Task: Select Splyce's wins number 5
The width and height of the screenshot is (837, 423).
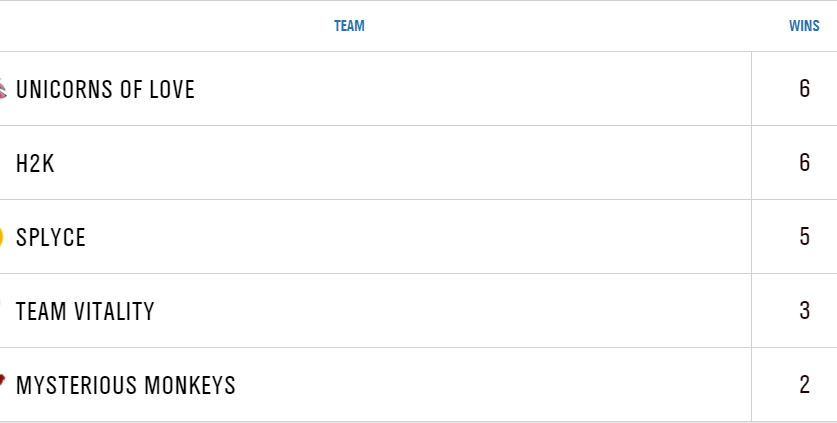Action: (804, 237)
